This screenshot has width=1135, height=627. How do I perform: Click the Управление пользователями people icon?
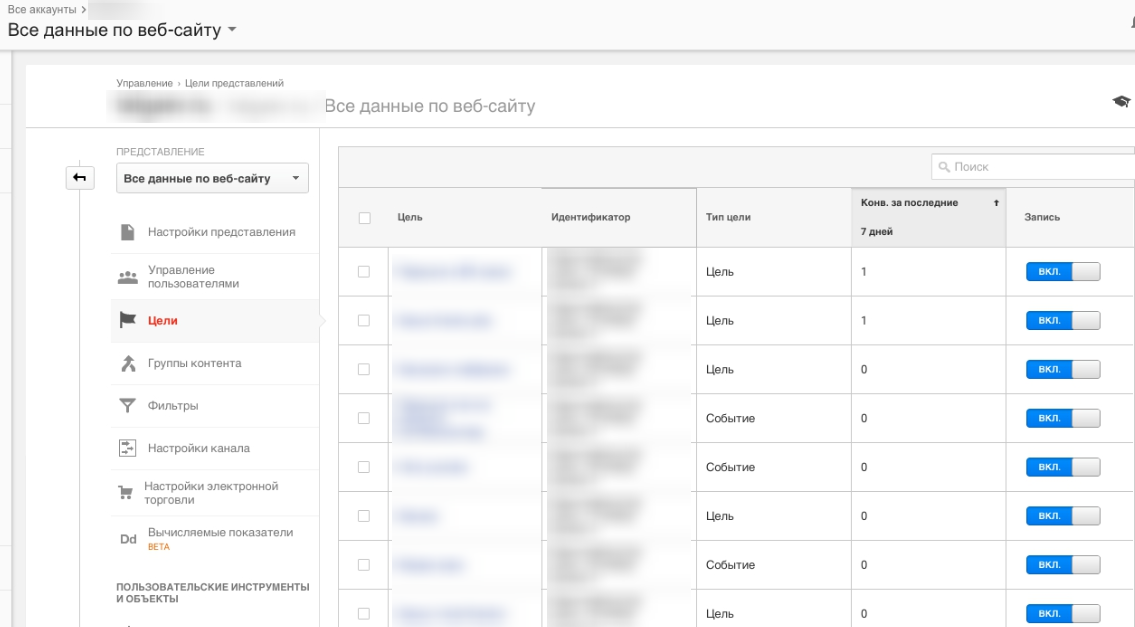tap(127, 277)
